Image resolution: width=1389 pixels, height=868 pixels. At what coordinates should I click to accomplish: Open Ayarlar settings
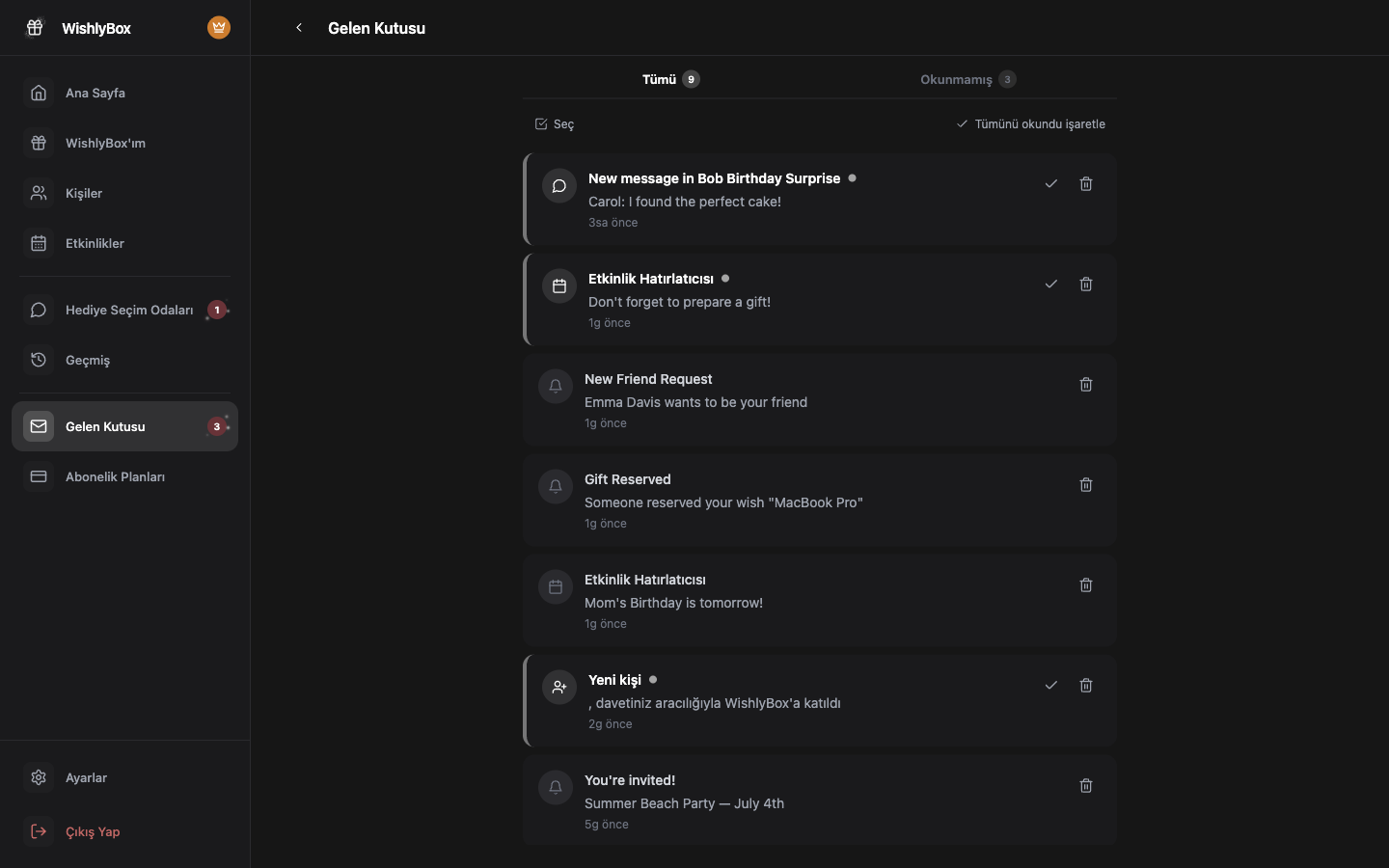click(x=124, y=777)
